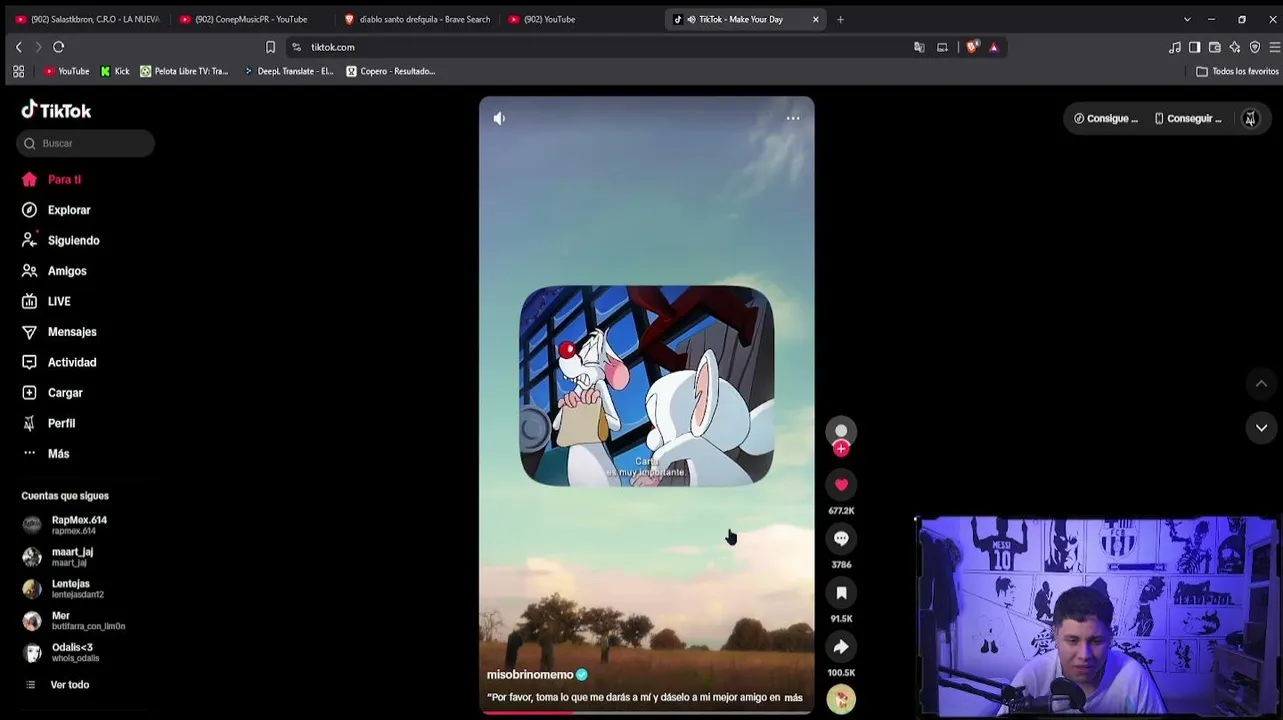This screenshot has height=720, width=1283.
Task: Open the apps grid in bookmarks bar
Action: click(18, 71)
